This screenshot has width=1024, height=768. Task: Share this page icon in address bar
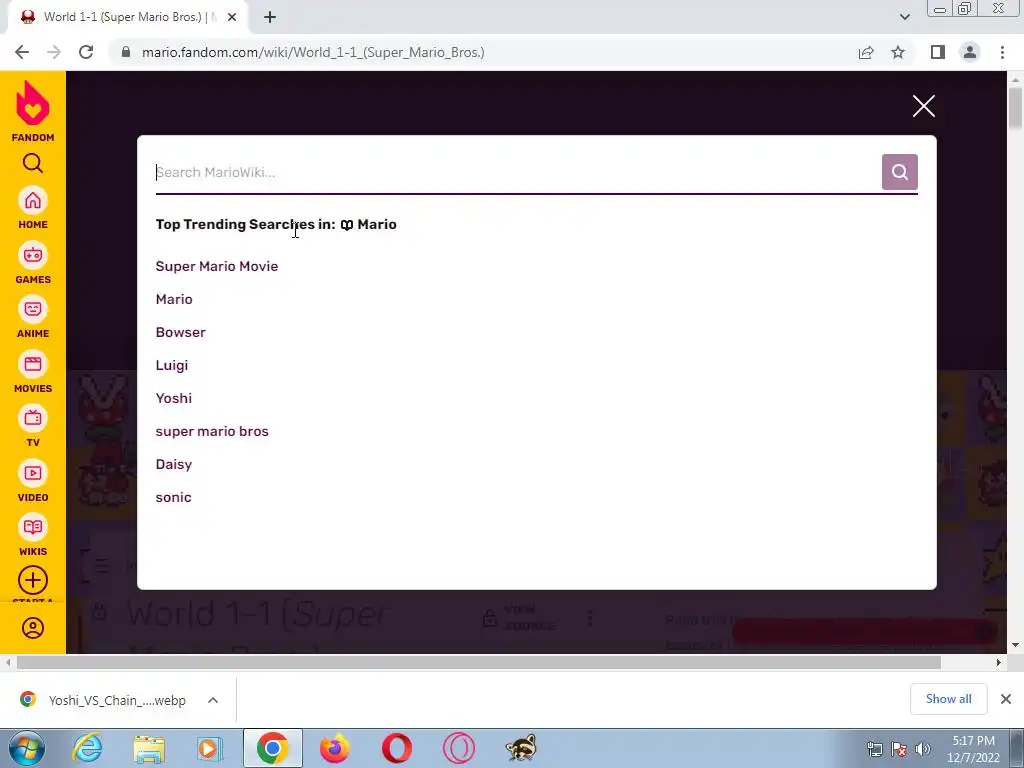click(866, 52)
